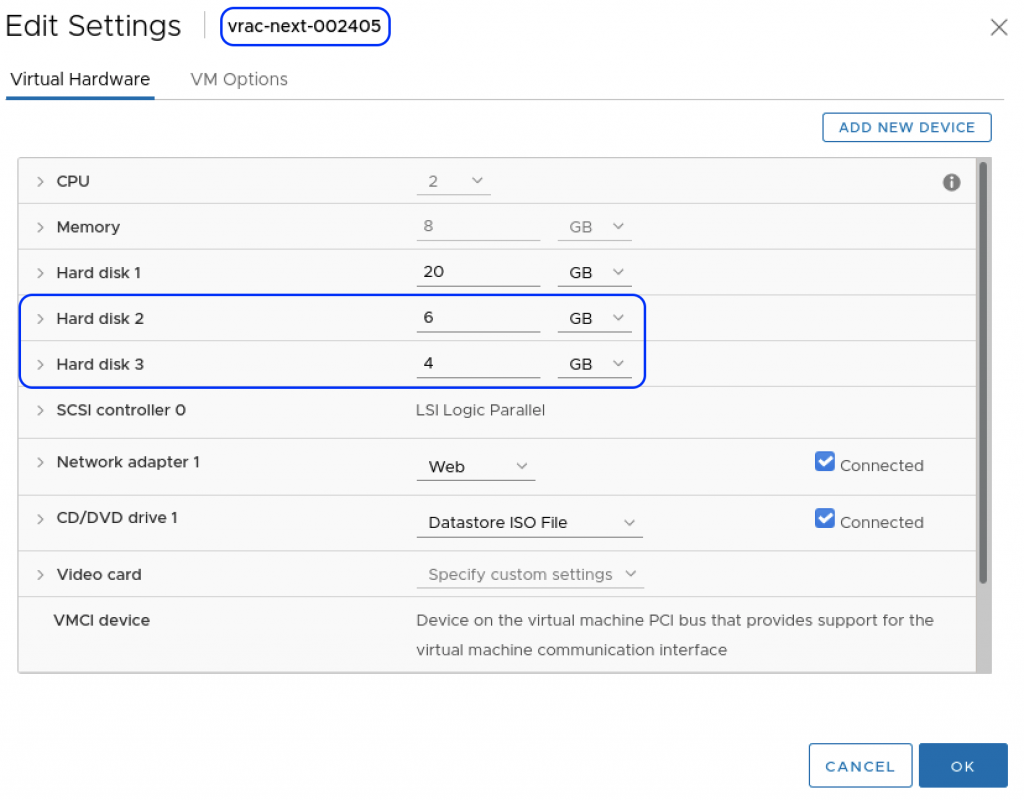Open the Web network dropdown

[476, 467]
